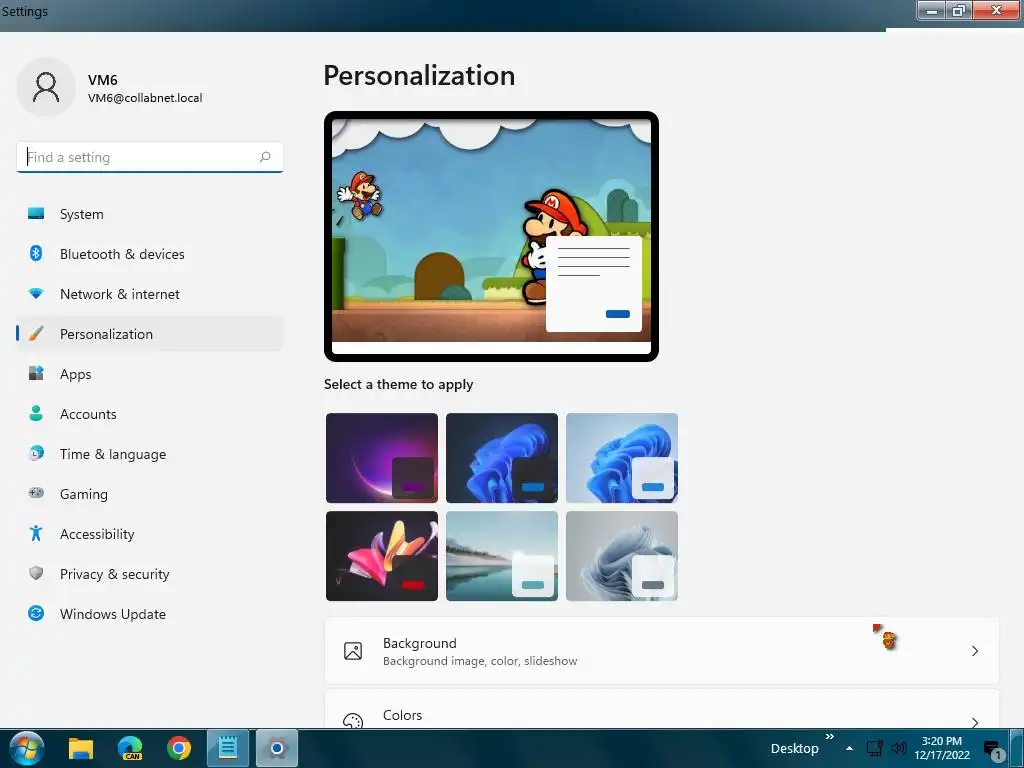The height and width of the screenshot is (768, 1024).
Task: Click the Show desktop strip
Action: coord(1016,748)
